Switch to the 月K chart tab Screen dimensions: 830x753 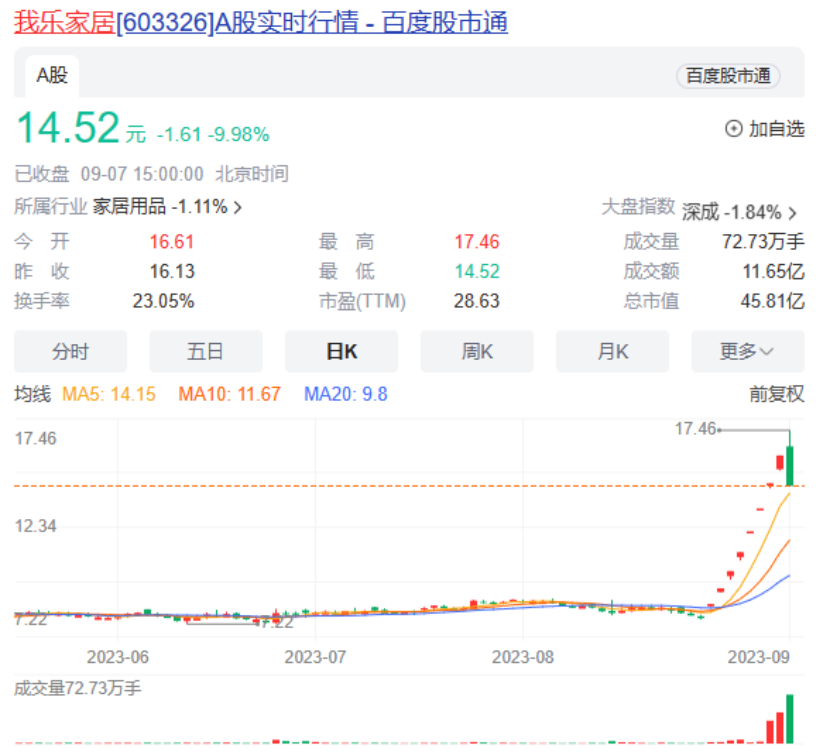point(612,351)
